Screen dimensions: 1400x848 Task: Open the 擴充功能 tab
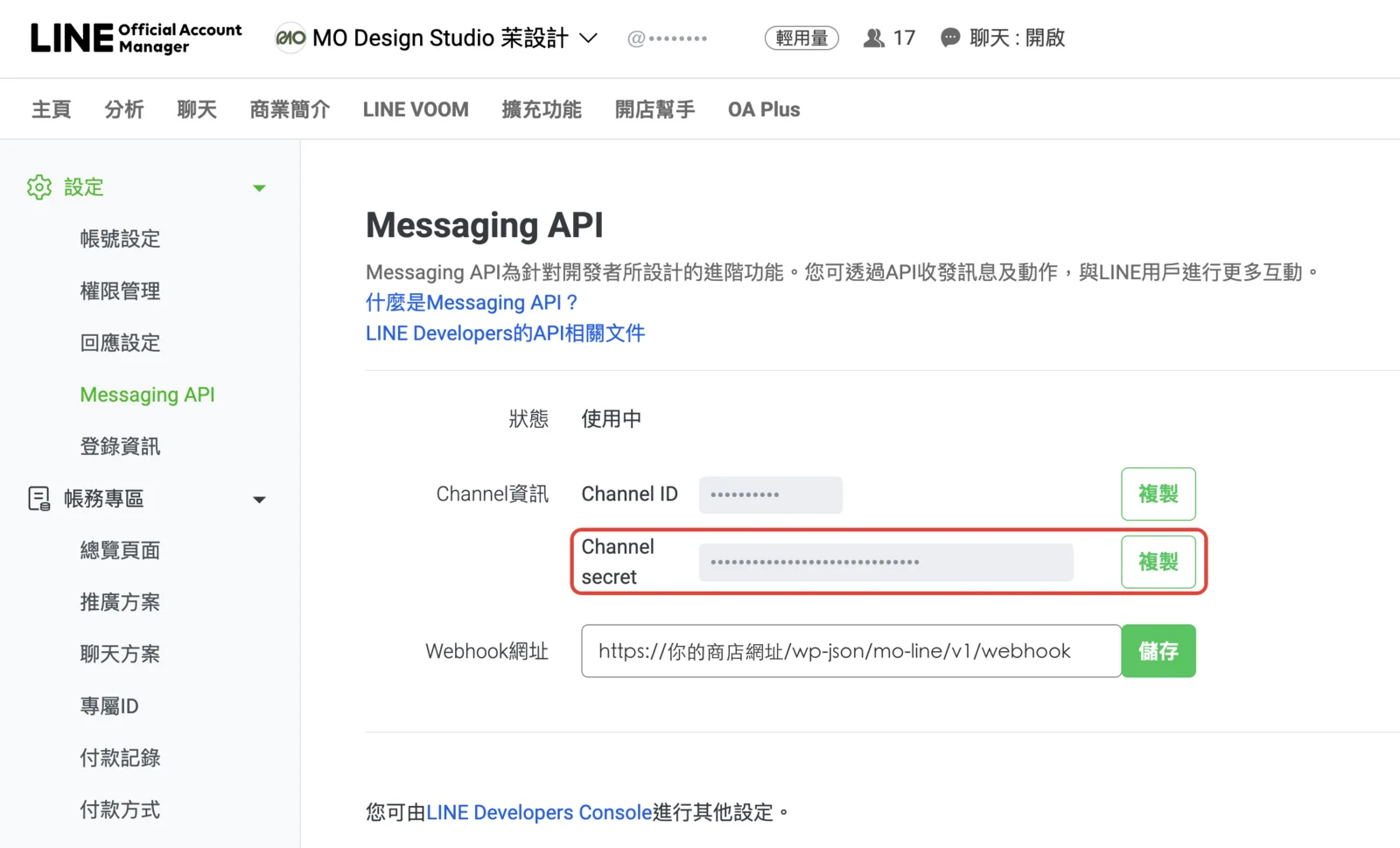(x=542, y=109)
